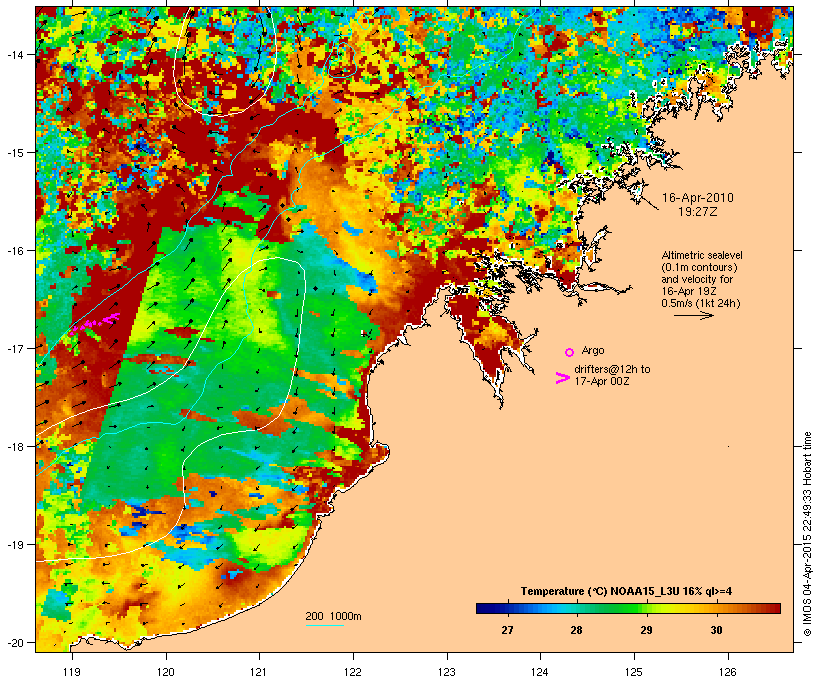The height and width of the screenshot is (680, 820).
Task: Click latitude axis label '-14'
Action: [14, 54]
